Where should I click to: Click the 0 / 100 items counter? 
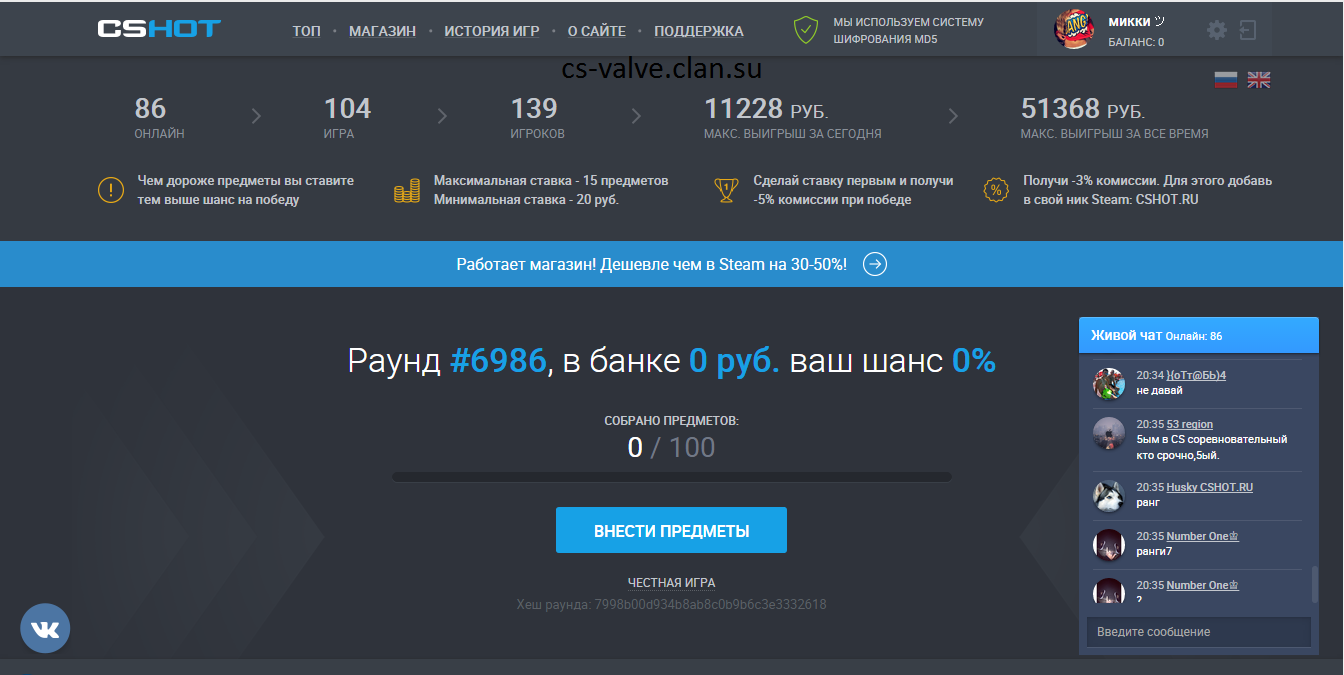[x=671, y=447]
